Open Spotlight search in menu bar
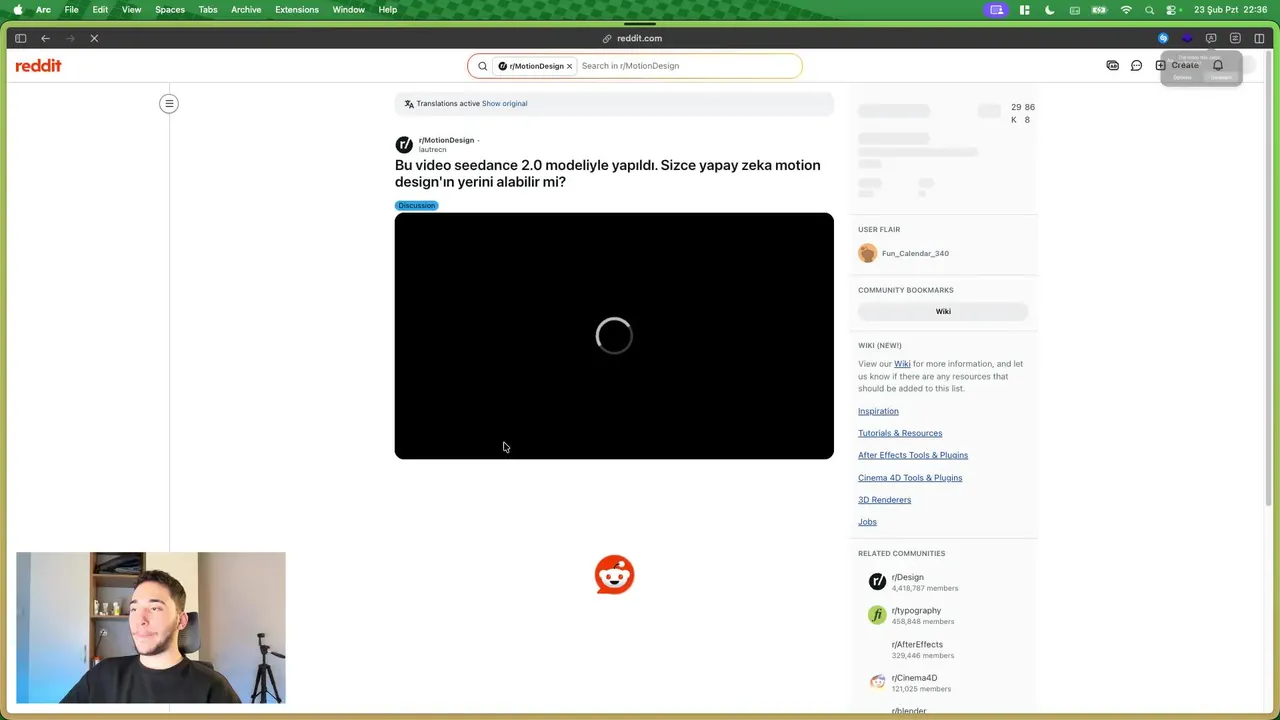The image size is (1280, 720). pos(1149,10)
